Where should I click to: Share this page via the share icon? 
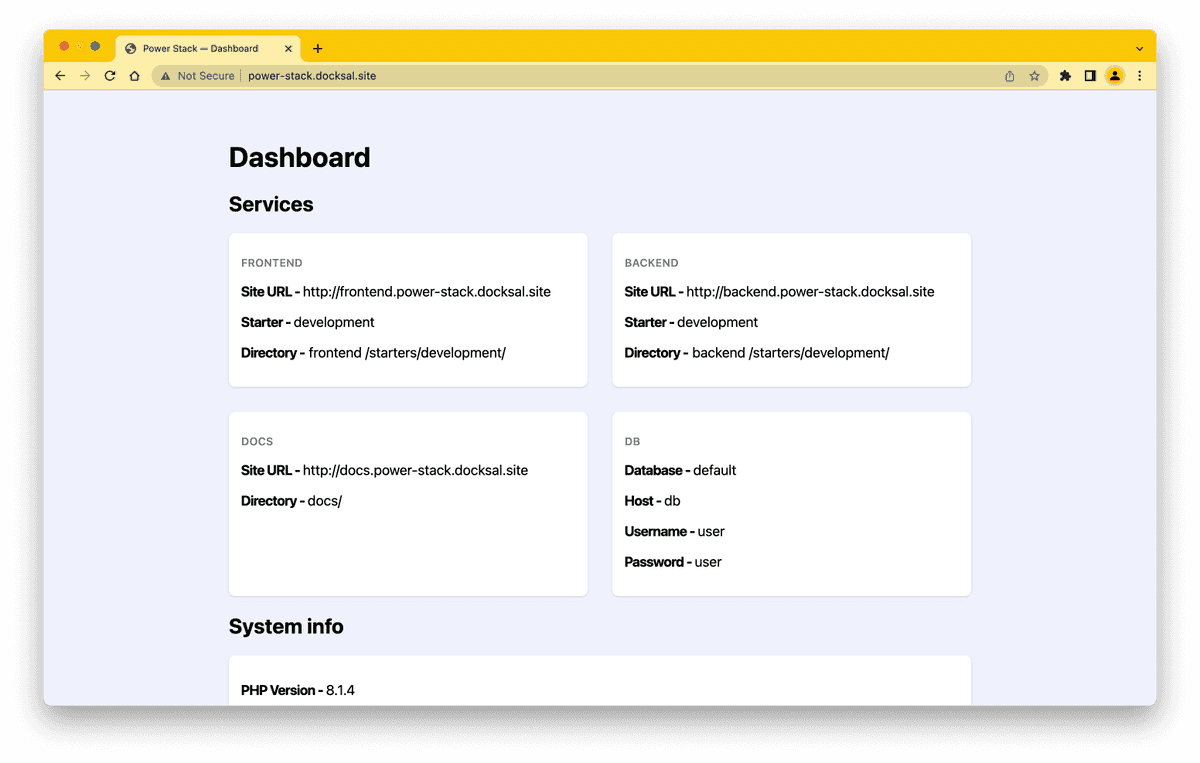pos(1010,76)
